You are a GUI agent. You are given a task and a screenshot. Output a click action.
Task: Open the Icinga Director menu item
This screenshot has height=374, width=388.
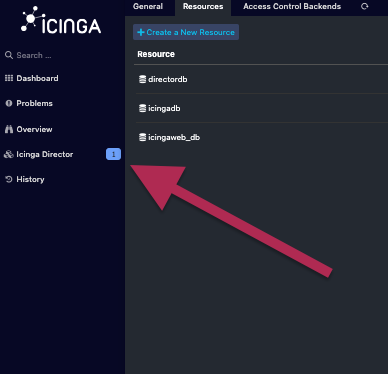pyautogui.click(x=45, y=154)
